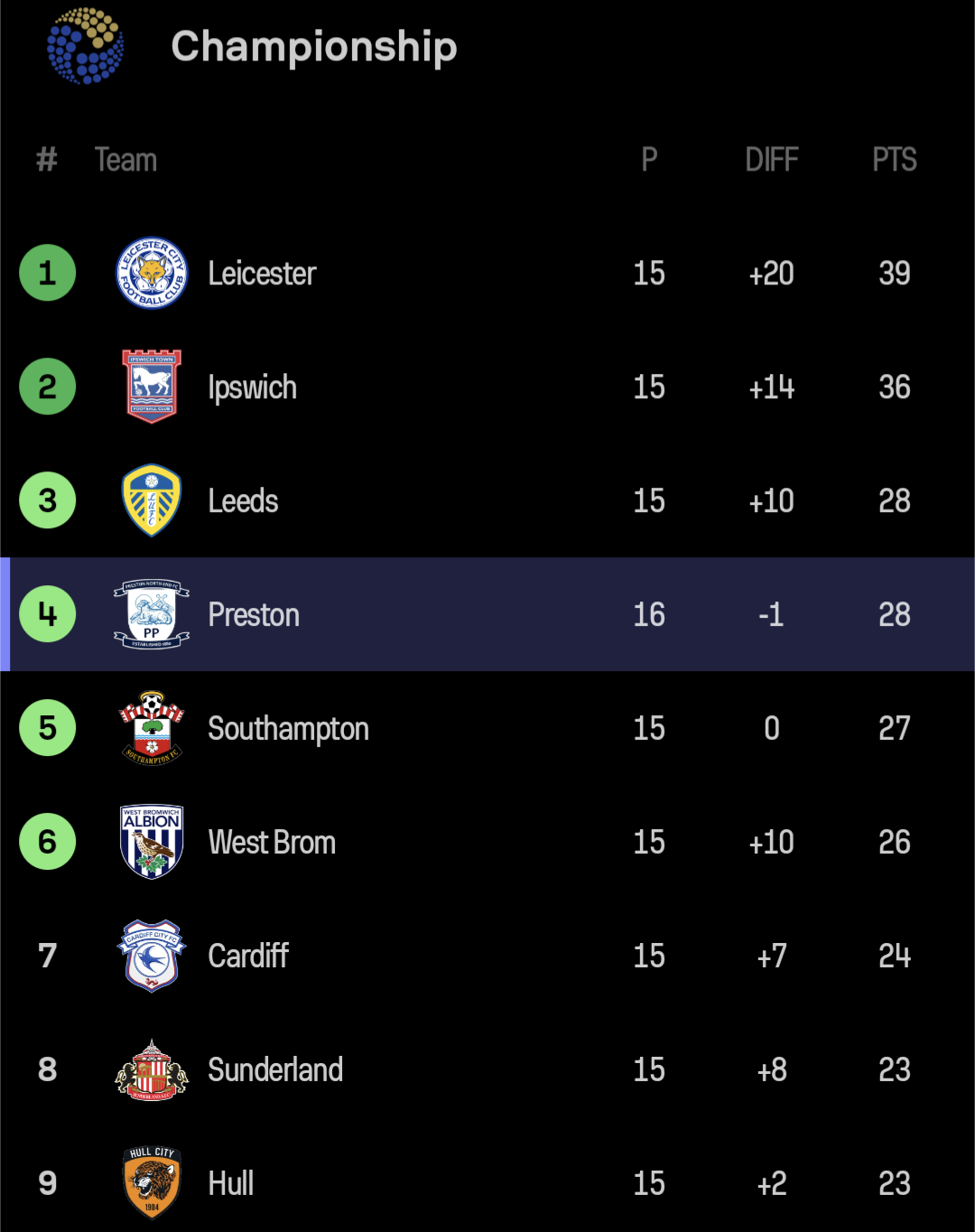Open the Championship title heading
975x1232 pixels.
314,47
